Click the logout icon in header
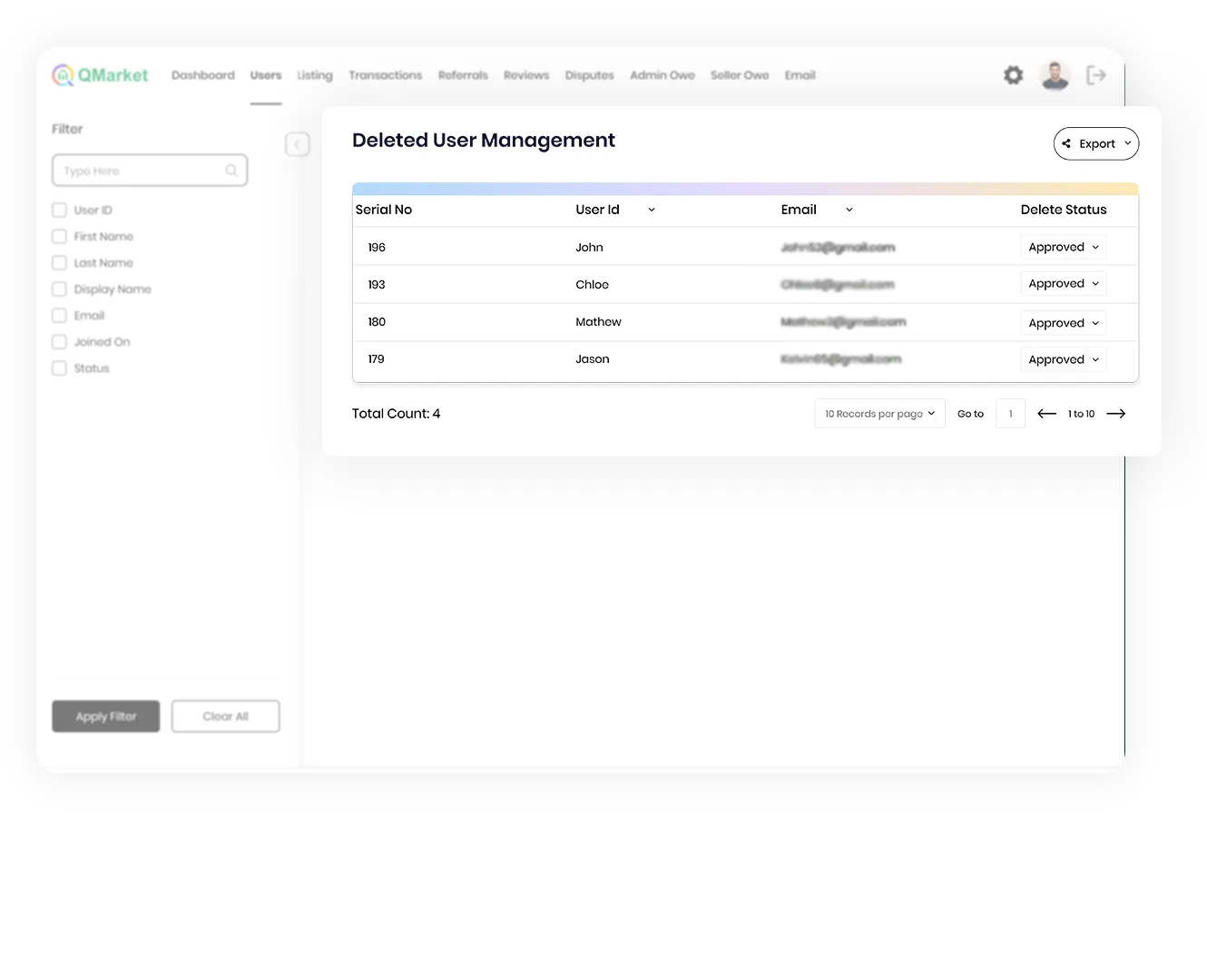 [1095, 75]
